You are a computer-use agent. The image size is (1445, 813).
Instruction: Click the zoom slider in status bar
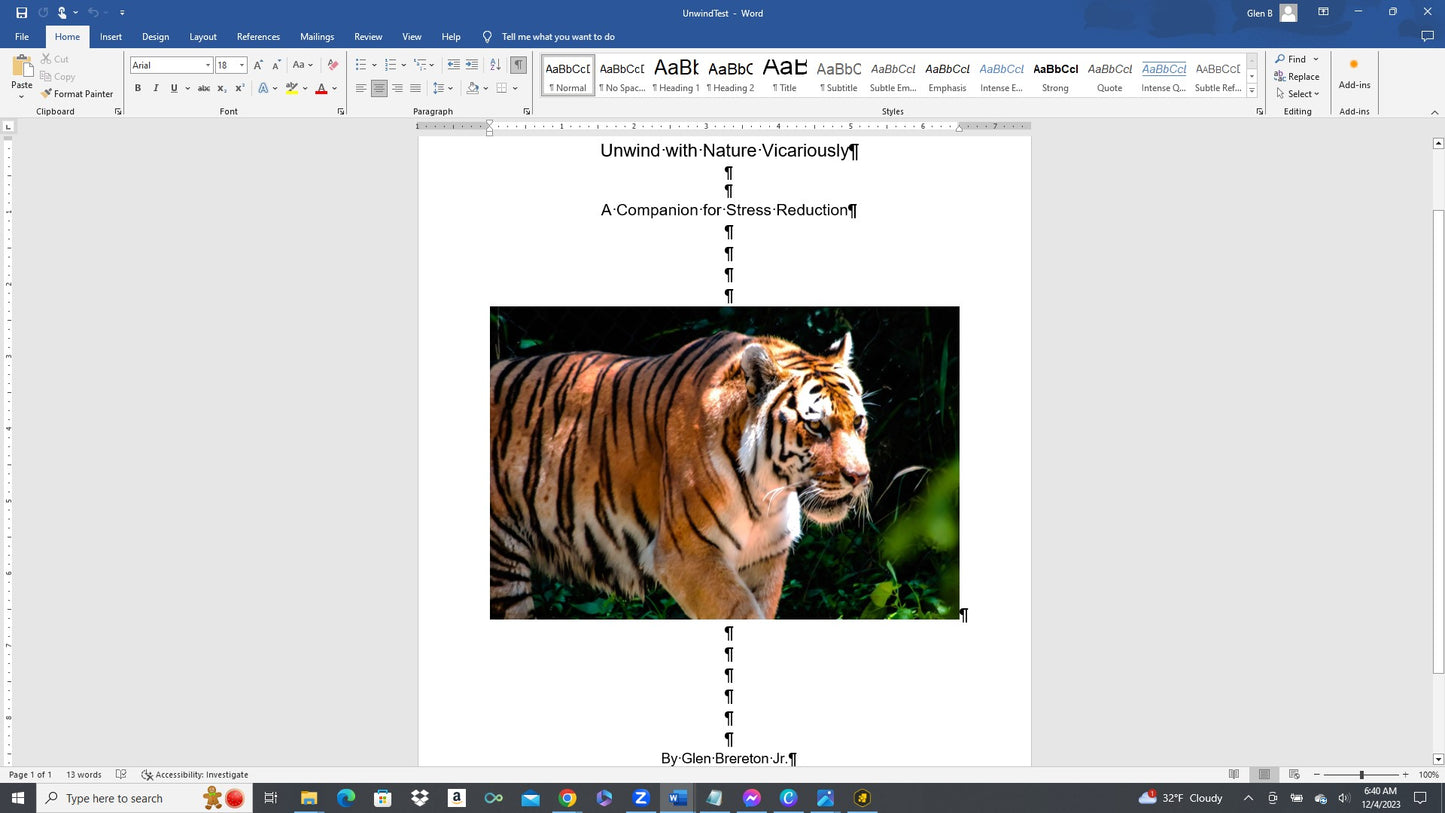[x=1361, y=775]
